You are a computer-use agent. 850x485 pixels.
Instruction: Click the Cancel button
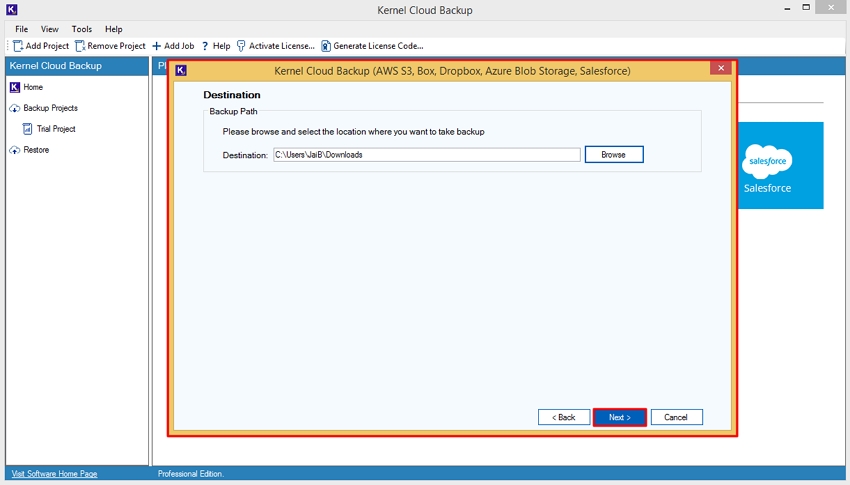pyautogui.click(x=677, y=417)
